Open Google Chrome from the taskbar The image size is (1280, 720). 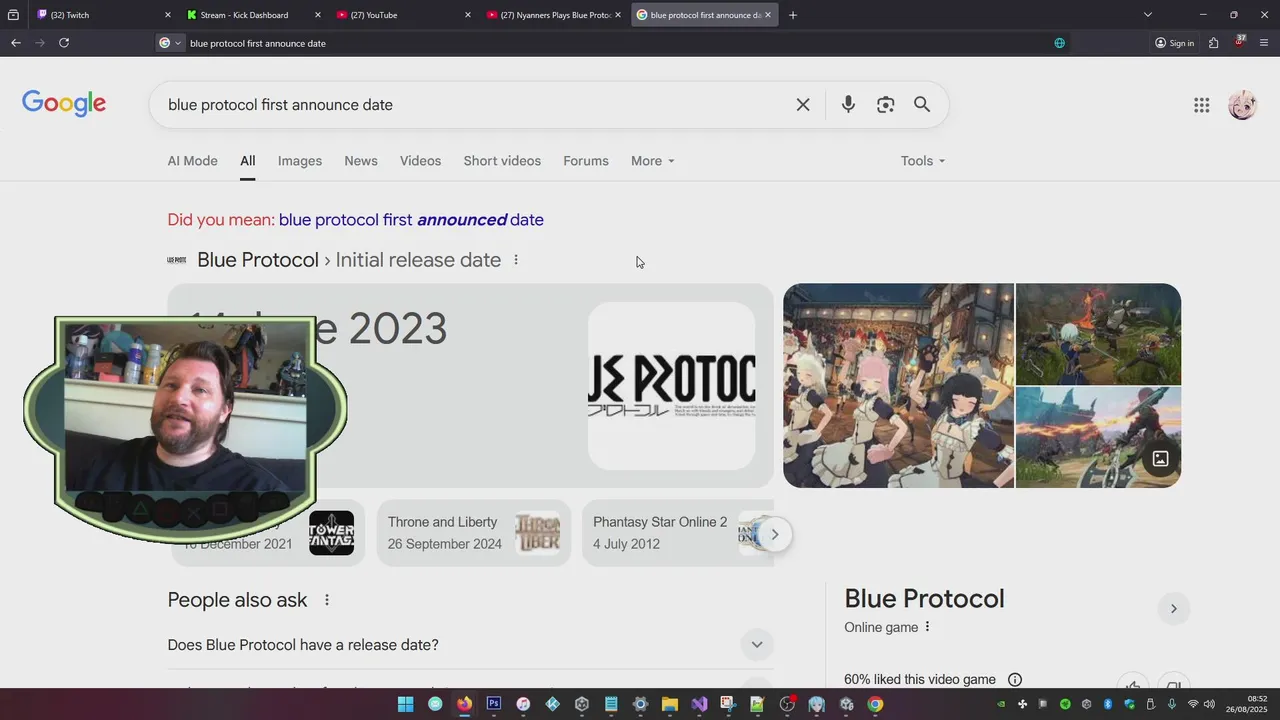(875, 704)
